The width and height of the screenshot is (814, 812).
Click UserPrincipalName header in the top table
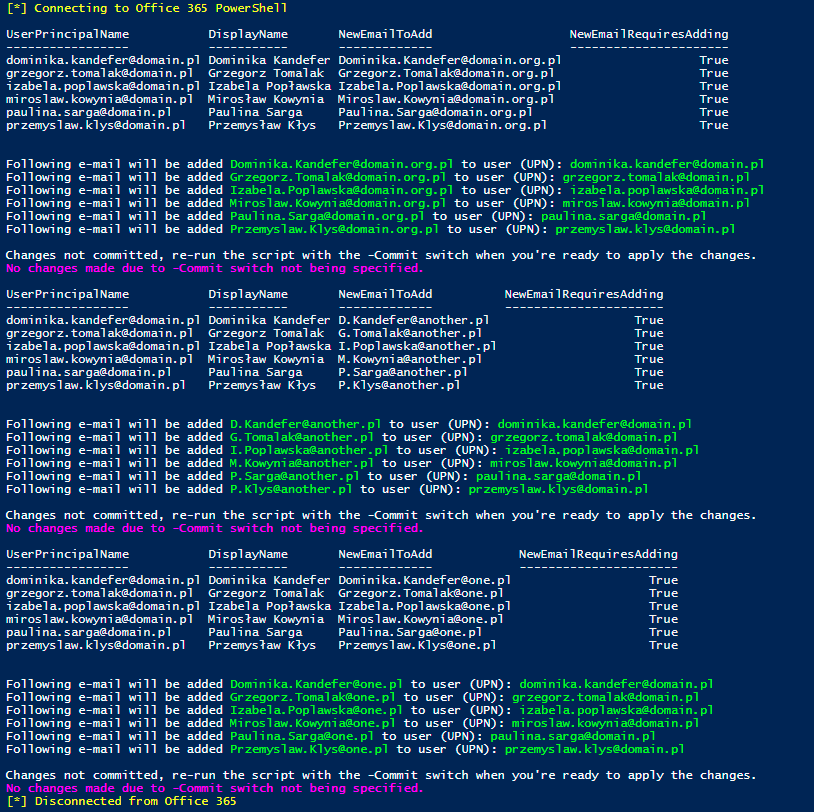(x=67, y=34)
